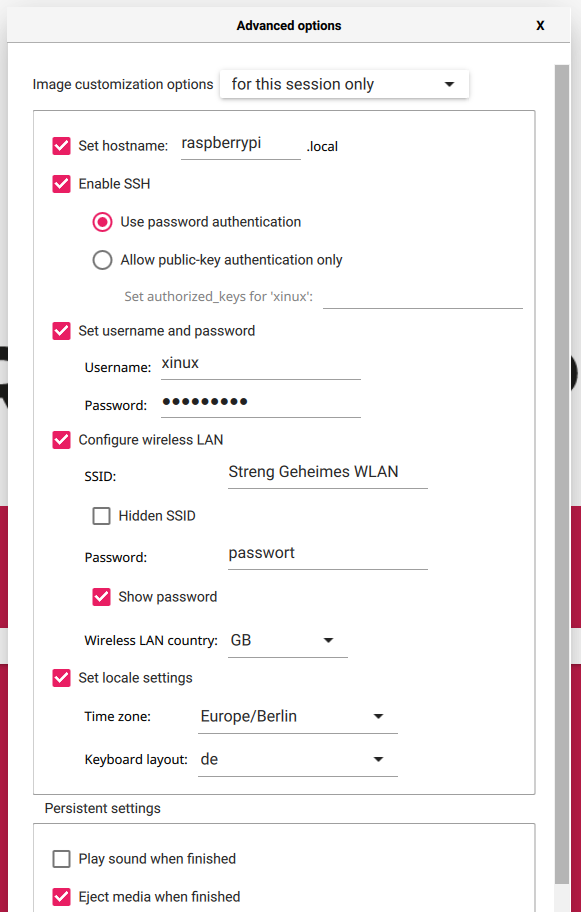Enable Play sound when finished
Viewport: 581px width, 912px height.
[x=61, y=858]
